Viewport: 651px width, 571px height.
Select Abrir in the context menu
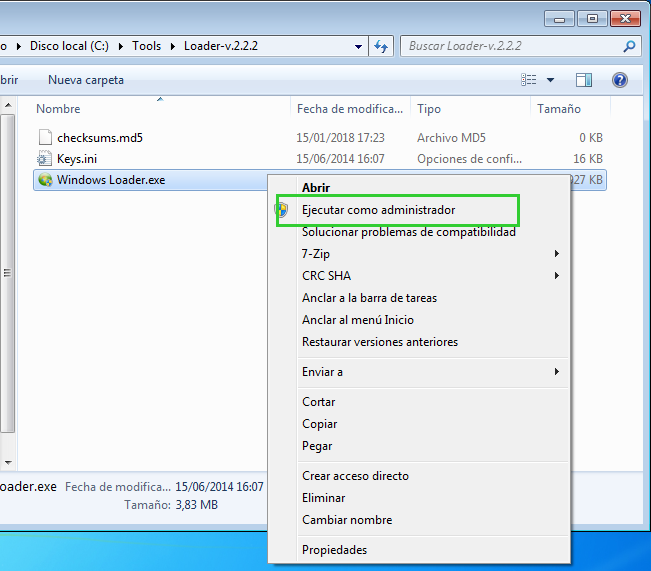[316, 188]
